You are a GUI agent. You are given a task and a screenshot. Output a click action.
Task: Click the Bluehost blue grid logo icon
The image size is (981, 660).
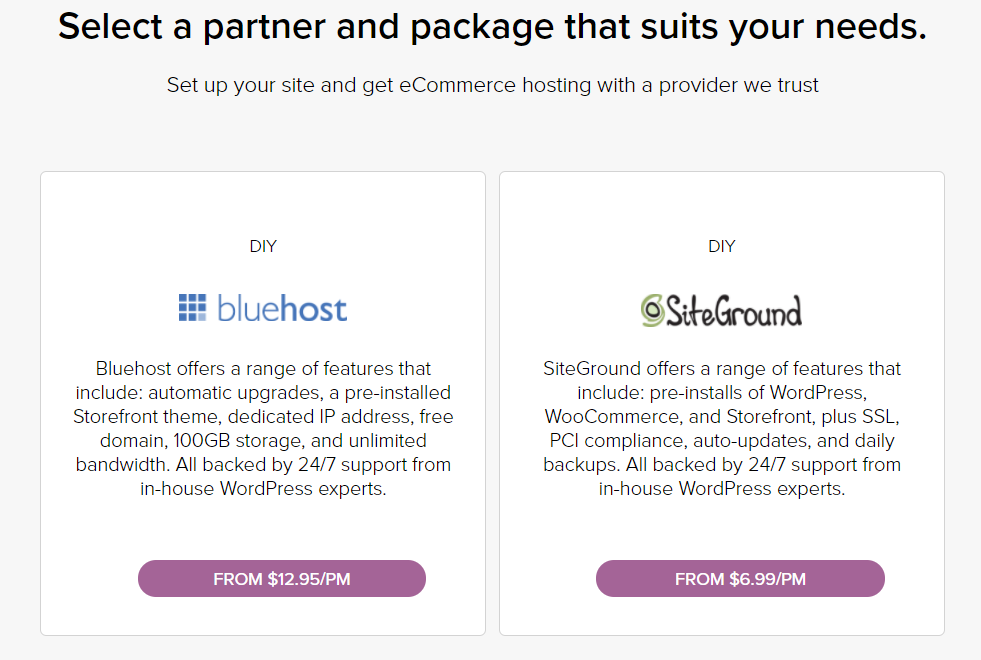coord(192,308)
